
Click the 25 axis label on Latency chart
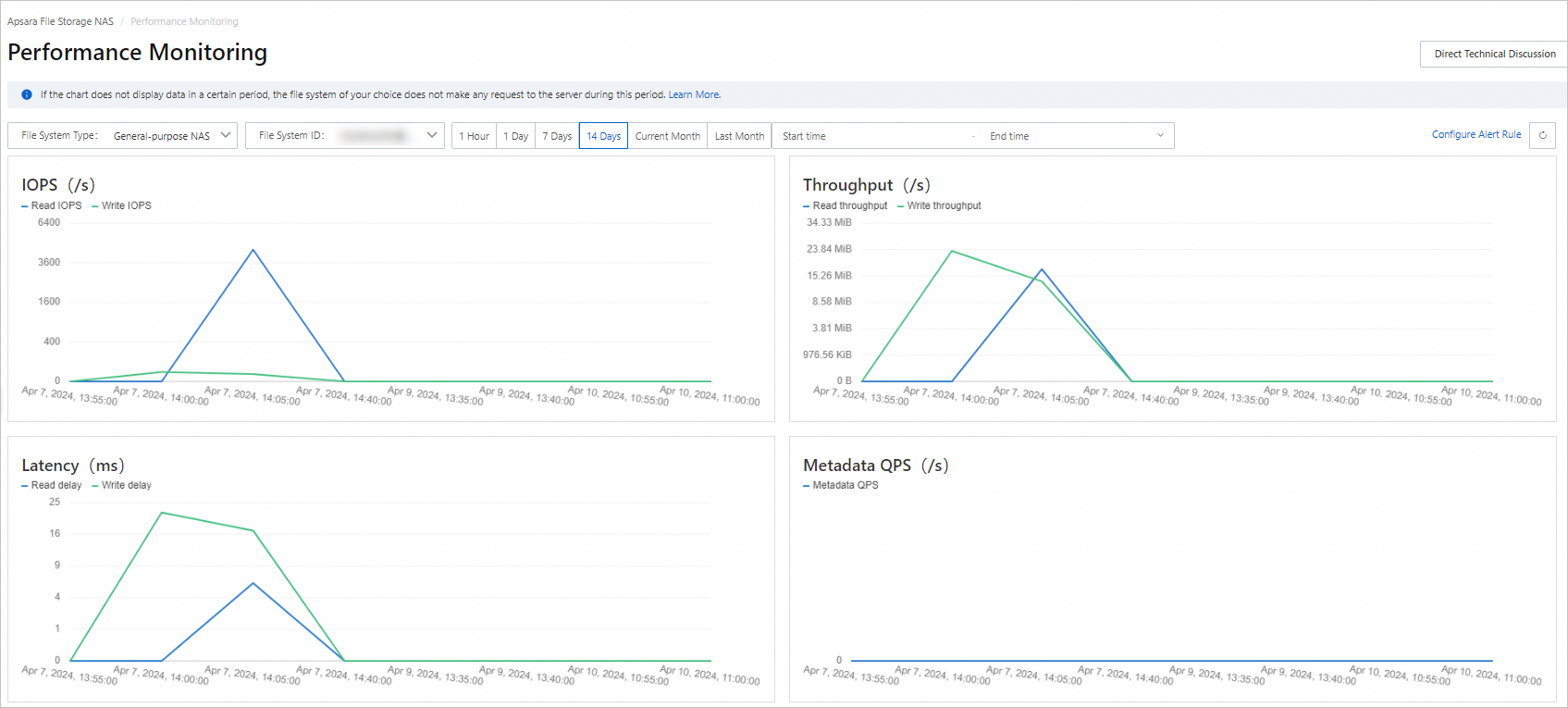(55, 502)
